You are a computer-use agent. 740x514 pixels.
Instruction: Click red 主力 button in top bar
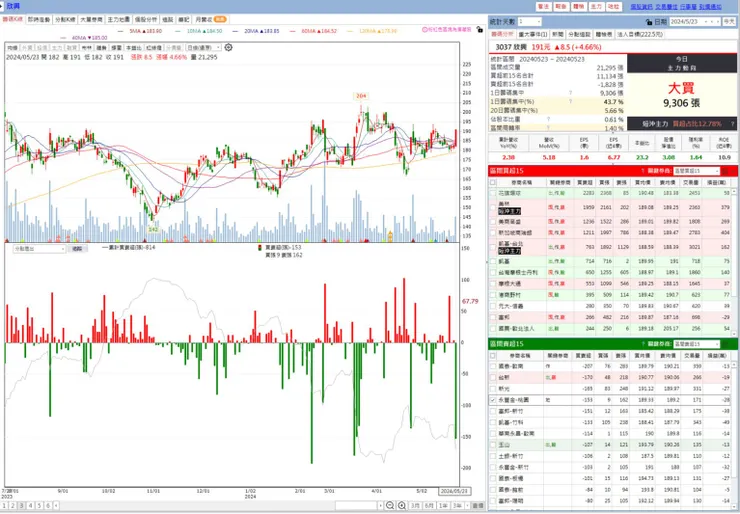[597, 7]
